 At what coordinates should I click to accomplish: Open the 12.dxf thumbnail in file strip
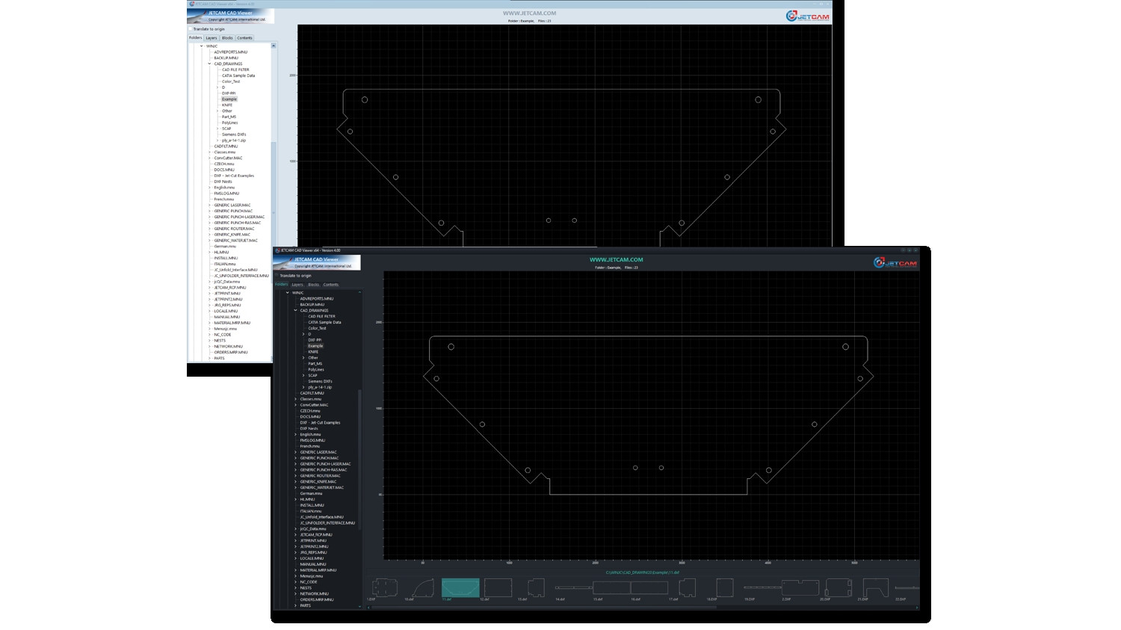click(x=498, y=588)
